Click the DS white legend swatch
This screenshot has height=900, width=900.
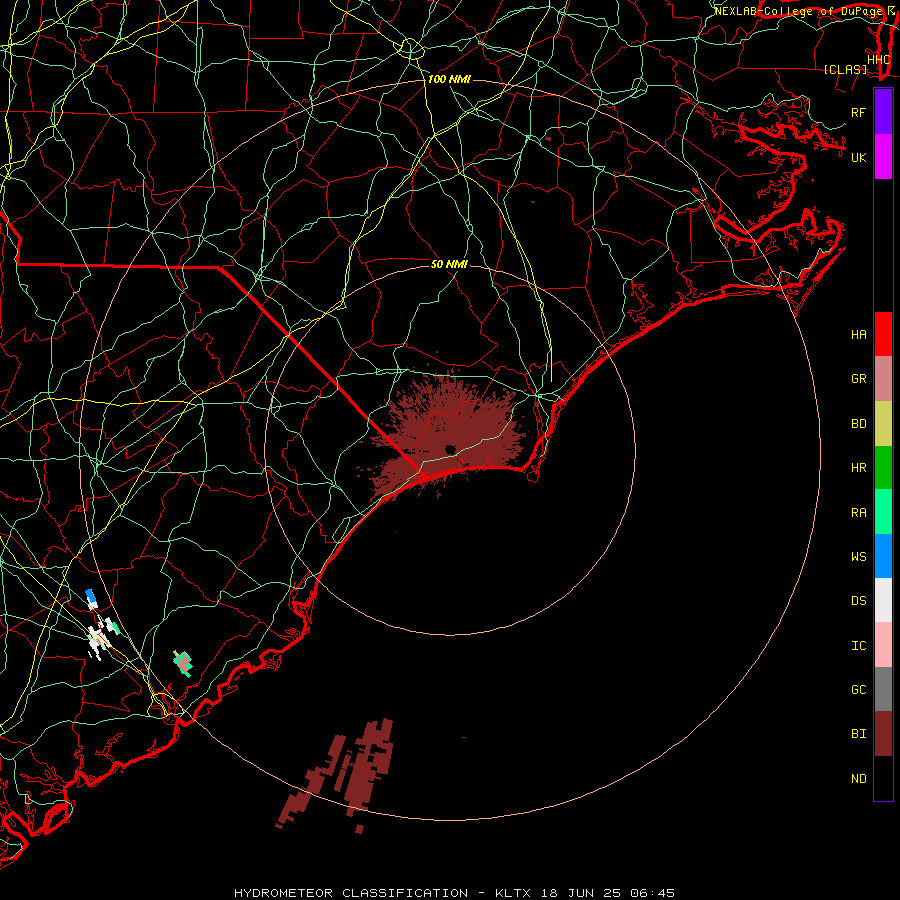883,600
